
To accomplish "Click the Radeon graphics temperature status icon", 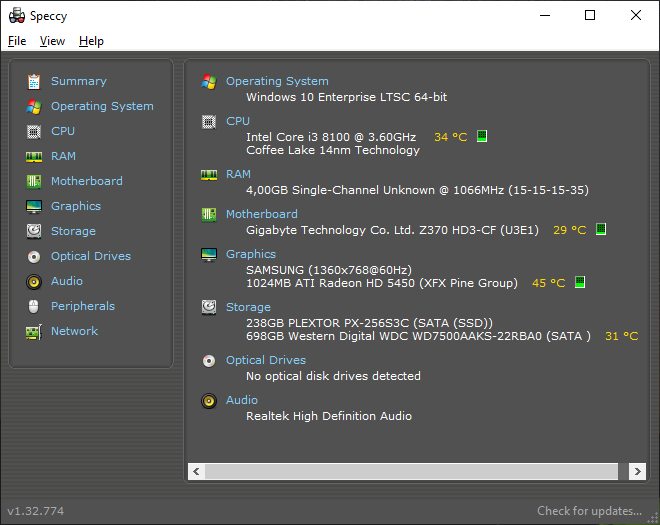I will click(580, 282).
